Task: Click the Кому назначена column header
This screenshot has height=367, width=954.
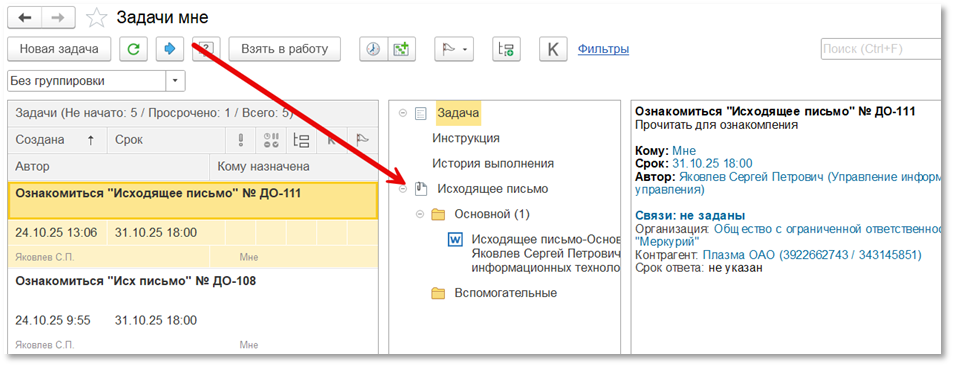Action: pos(294,166)
